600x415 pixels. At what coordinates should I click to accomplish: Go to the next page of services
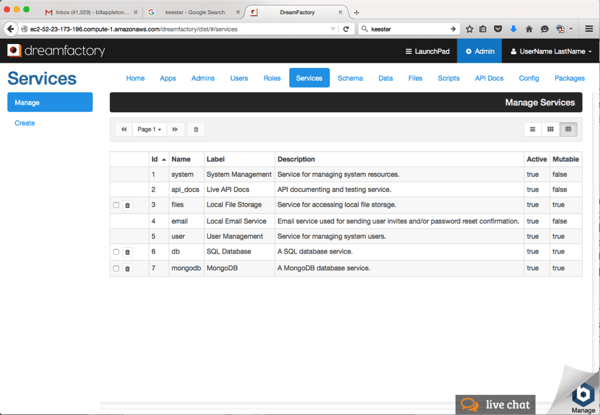(175, 129)
